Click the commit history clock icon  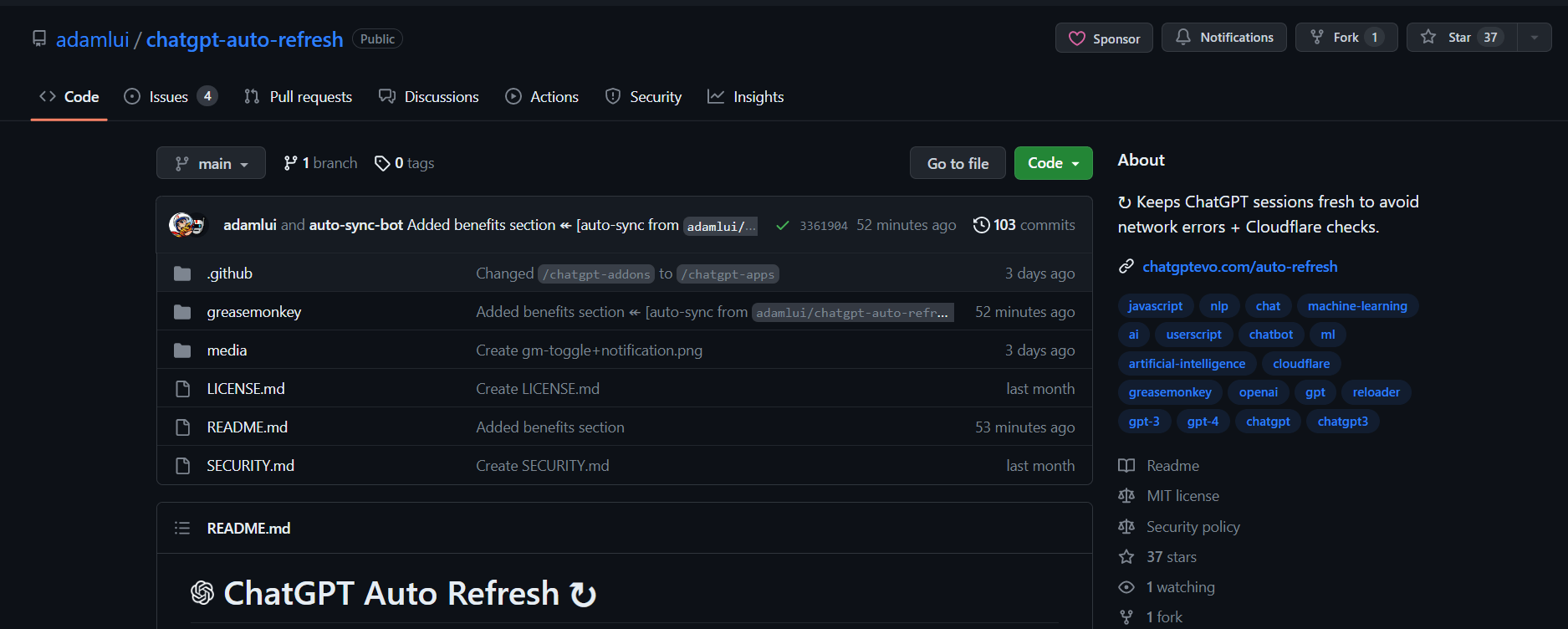pos(982,225)
